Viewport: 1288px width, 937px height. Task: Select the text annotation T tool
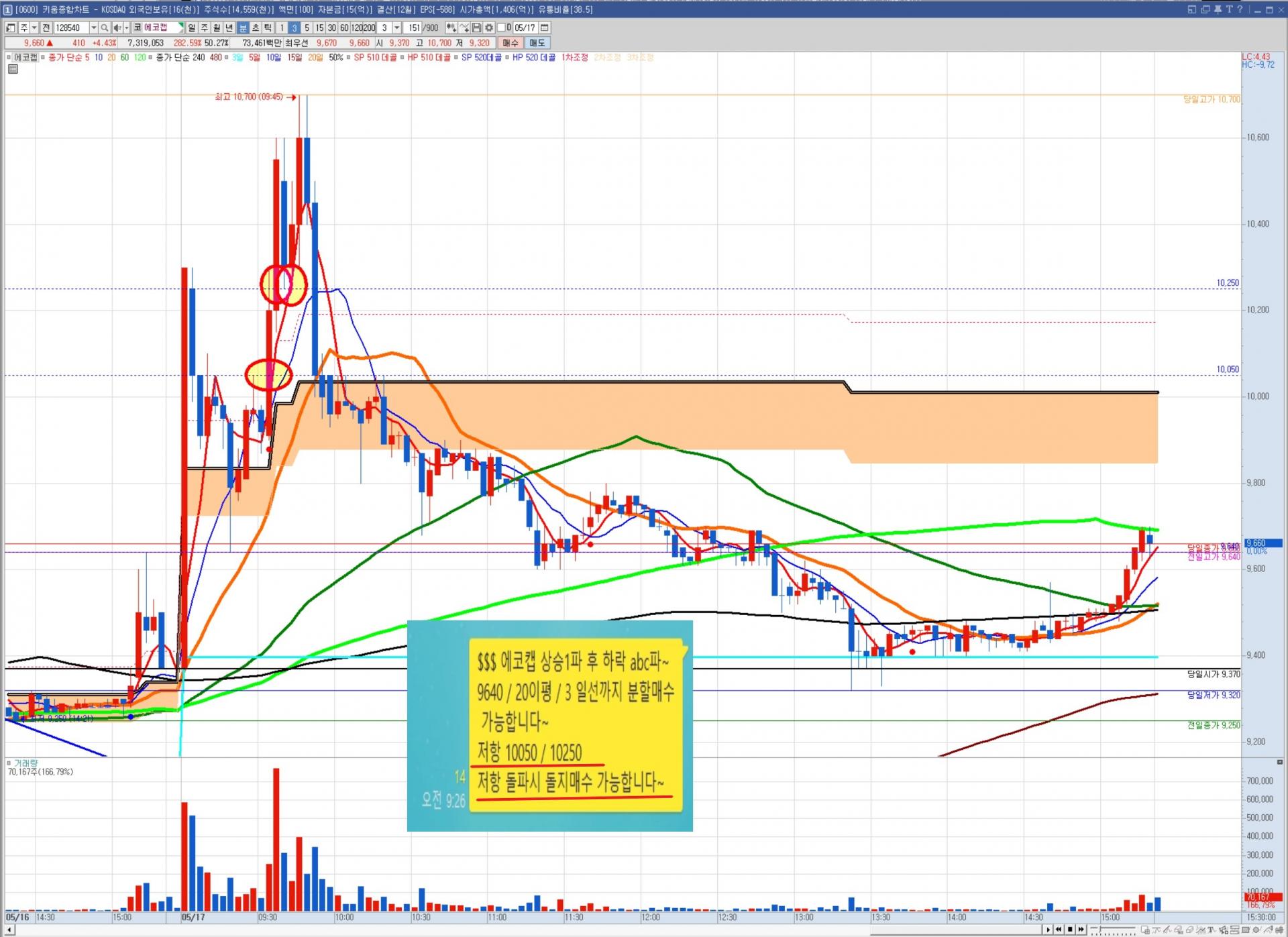1212,930
